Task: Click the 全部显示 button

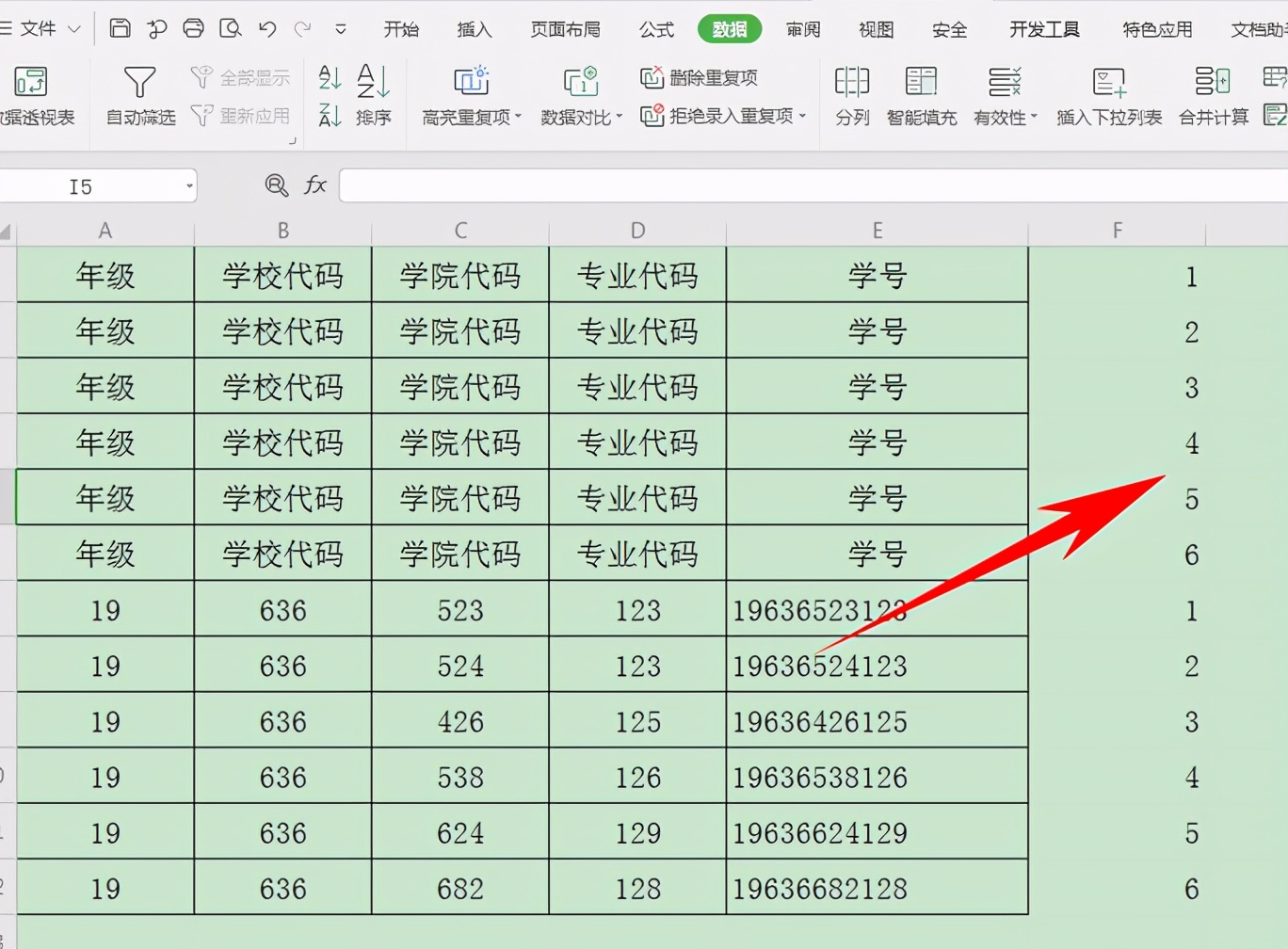Action: coord(240,77)
